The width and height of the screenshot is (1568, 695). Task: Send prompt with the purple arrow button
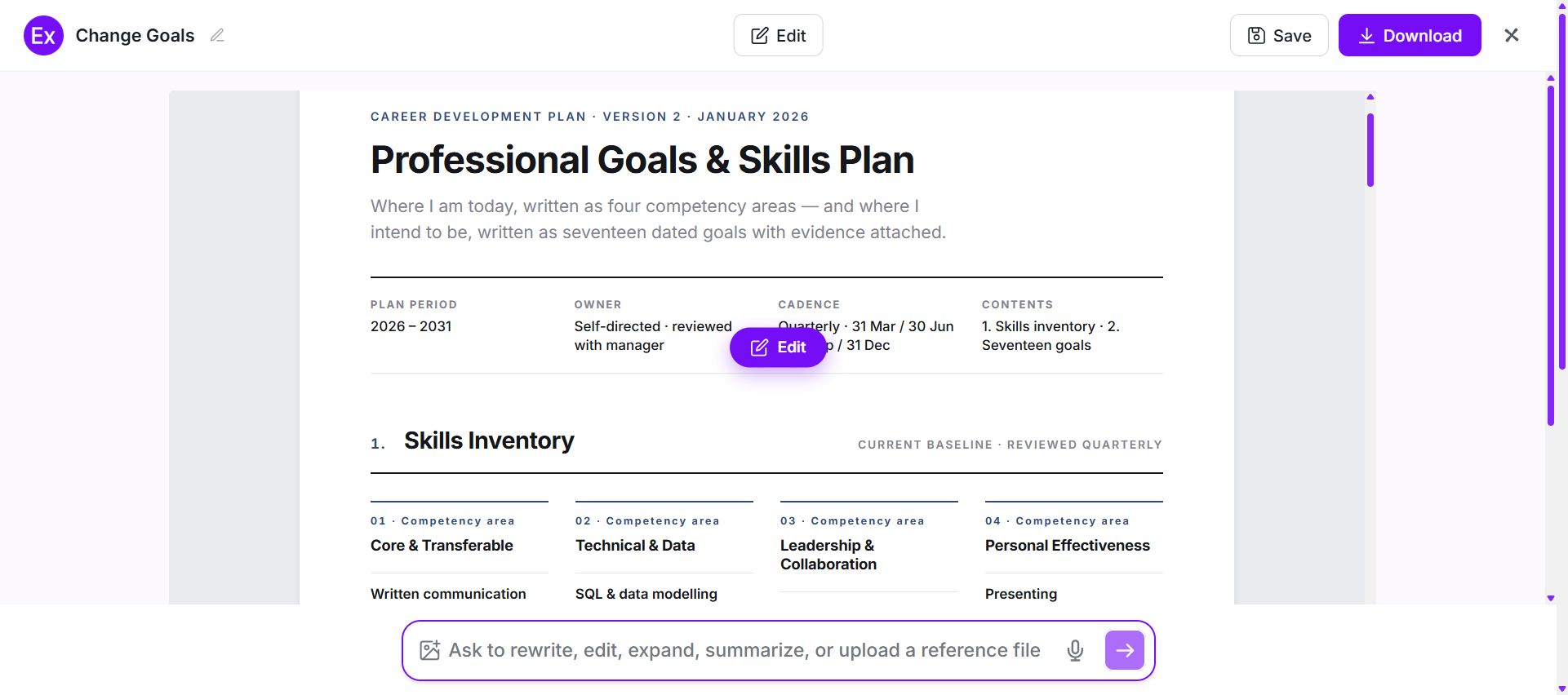coord(1125,650)
